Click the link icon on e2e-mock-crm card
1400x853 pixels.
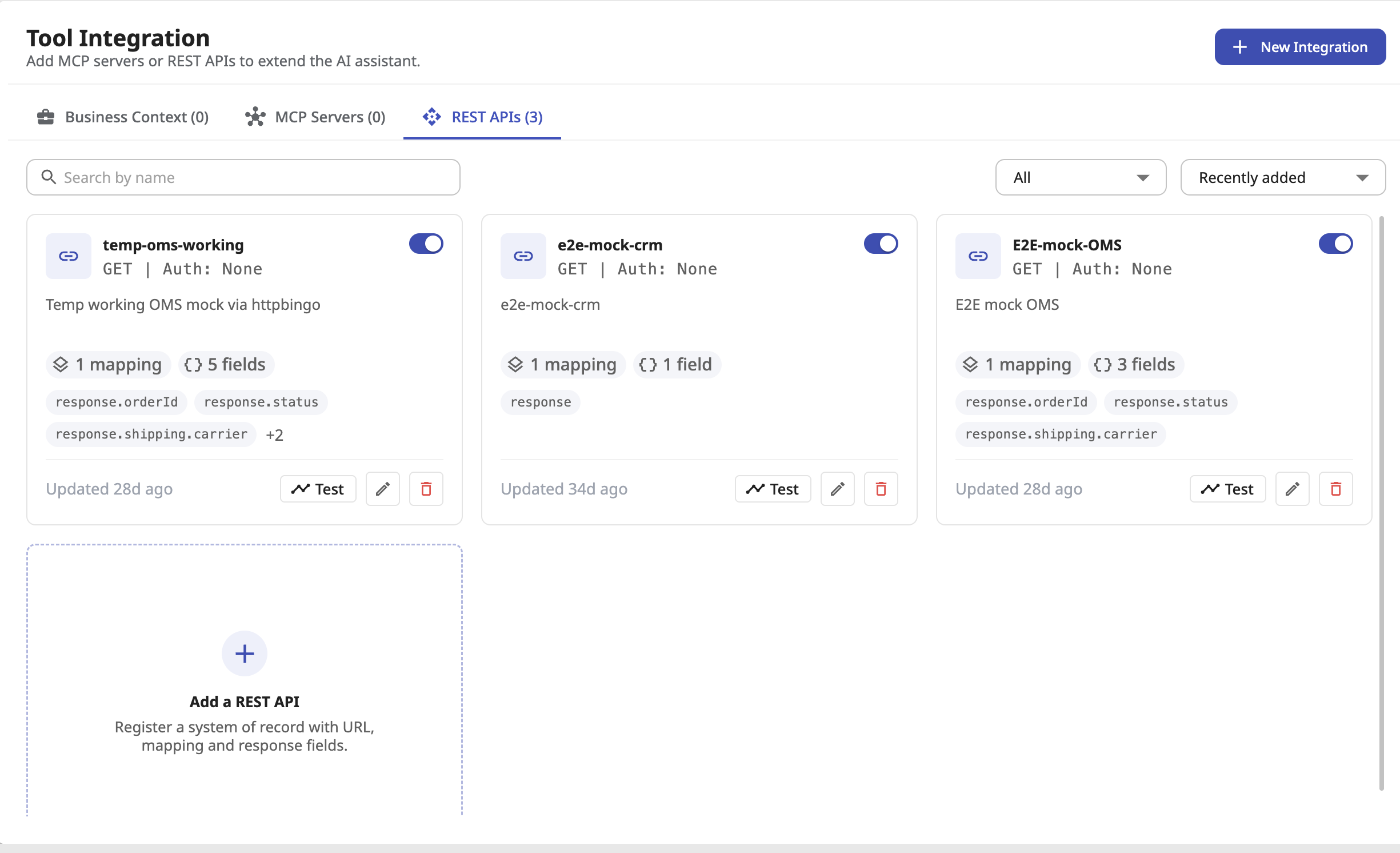(x=523, y=256)
